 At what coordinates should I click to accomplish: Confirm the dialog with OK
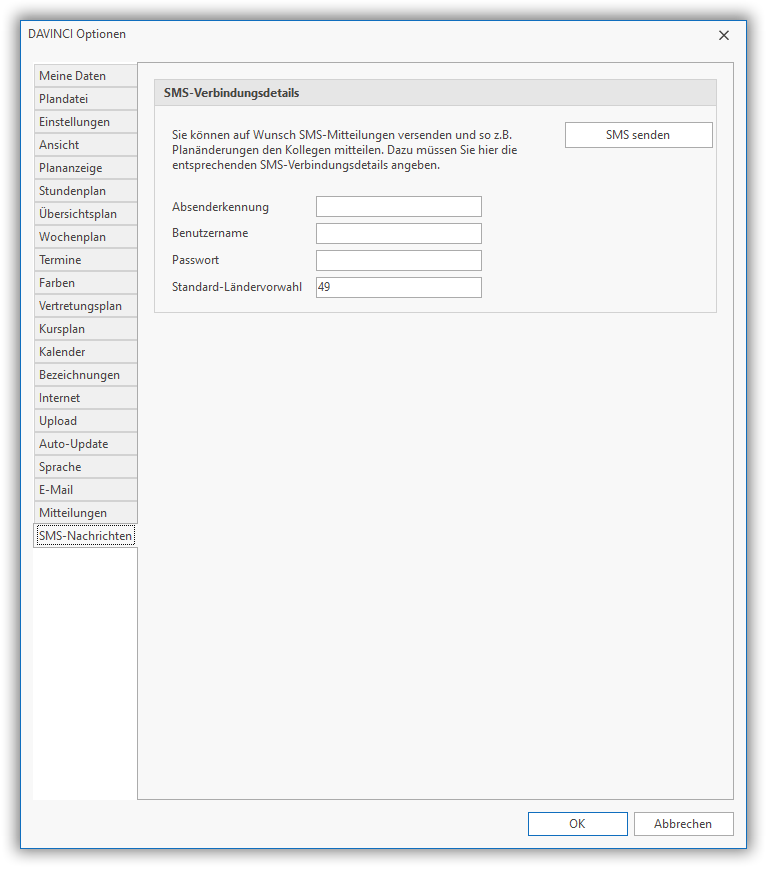tap(577, 824)
